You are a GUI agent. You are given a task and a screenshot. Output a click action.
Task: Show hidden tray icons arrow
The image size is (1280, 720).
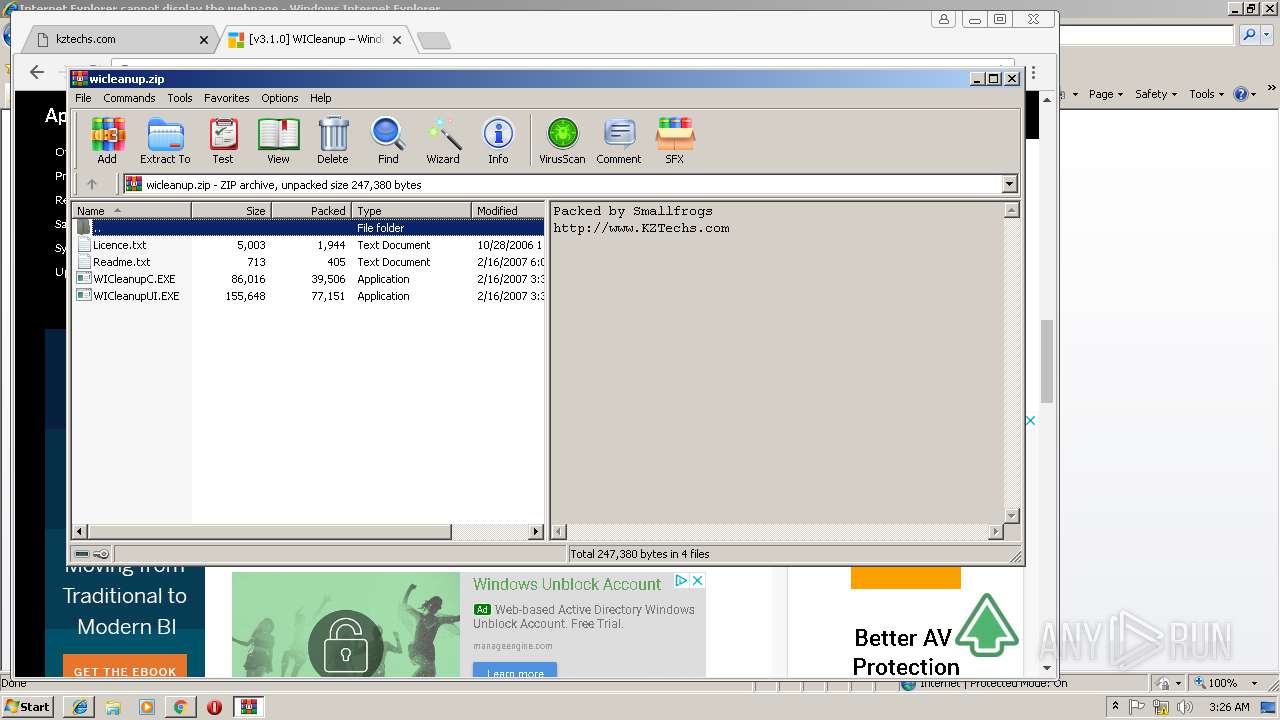tap(1115, 707)
